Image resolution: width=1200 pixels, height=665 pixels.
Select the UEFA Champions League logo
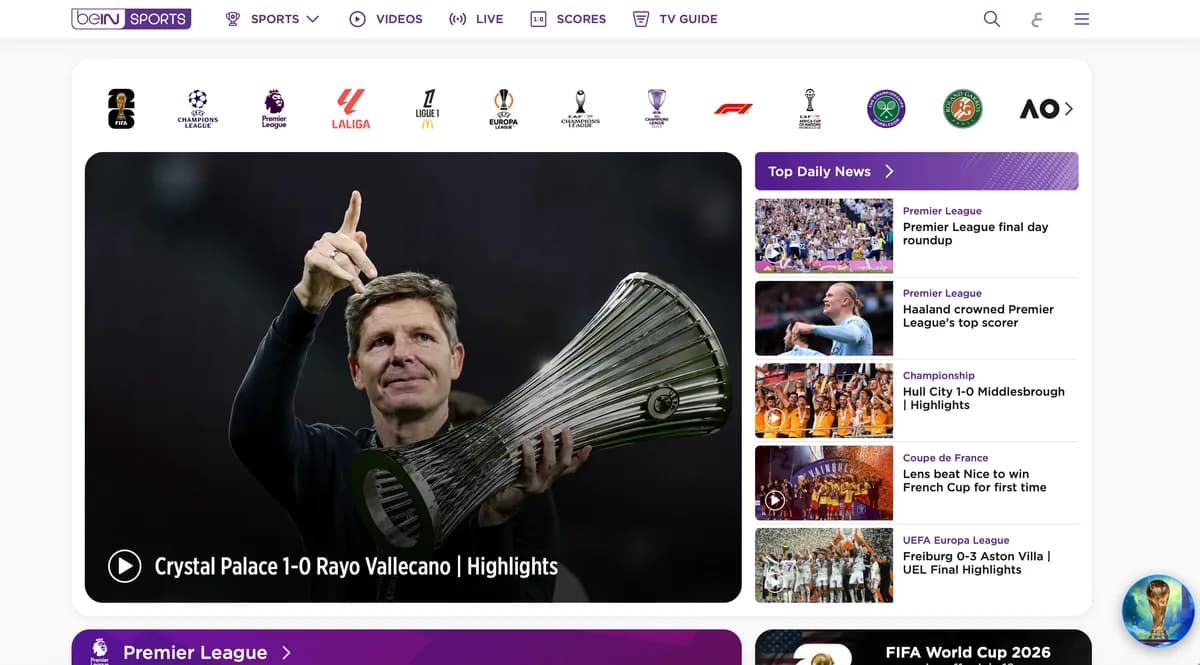pyautogui.click(x=198, y=108)
